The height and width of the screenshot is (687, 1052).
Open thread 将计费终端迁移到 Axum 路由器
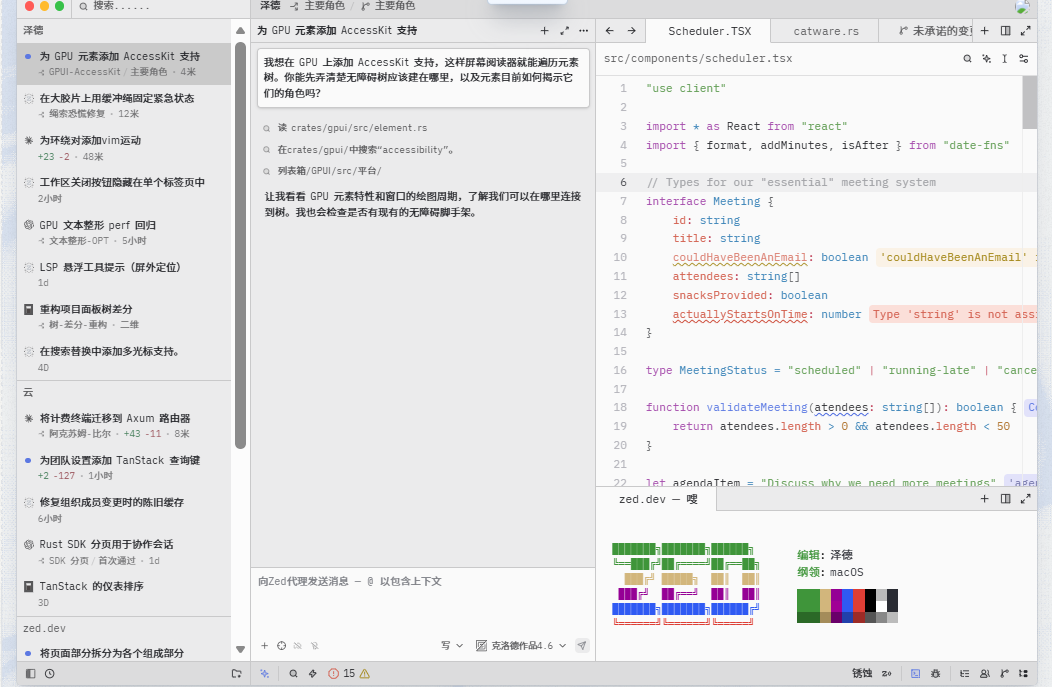point(123,425)
